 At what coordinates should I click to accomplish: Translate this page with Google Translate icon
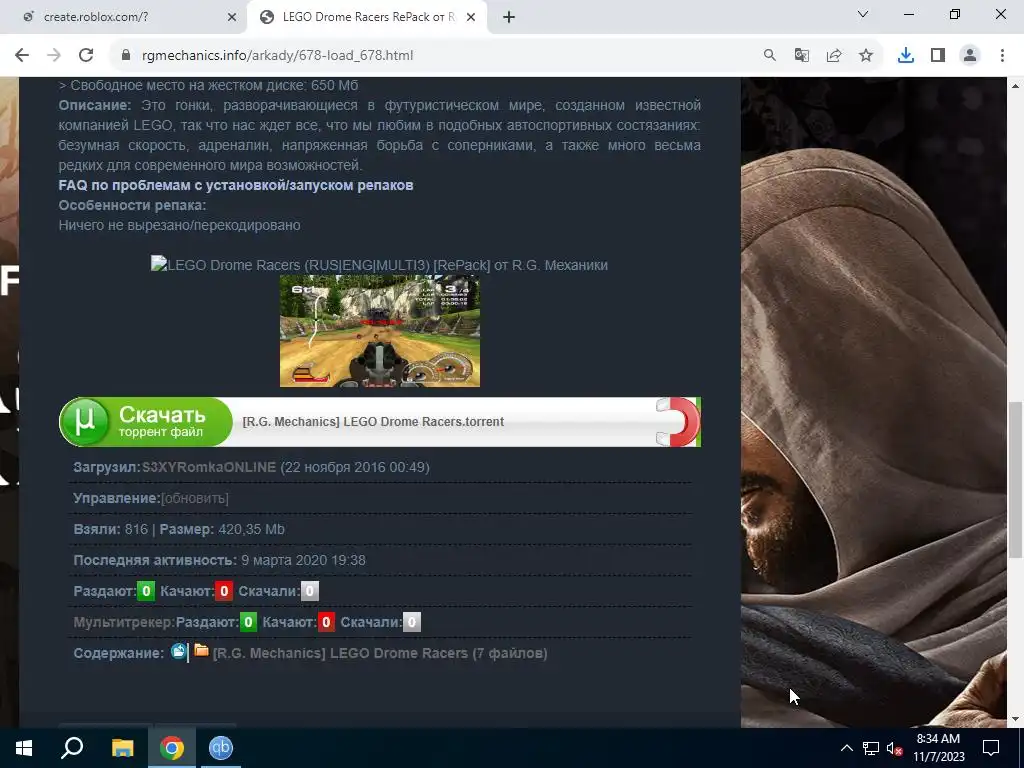(x=802, y=56)
